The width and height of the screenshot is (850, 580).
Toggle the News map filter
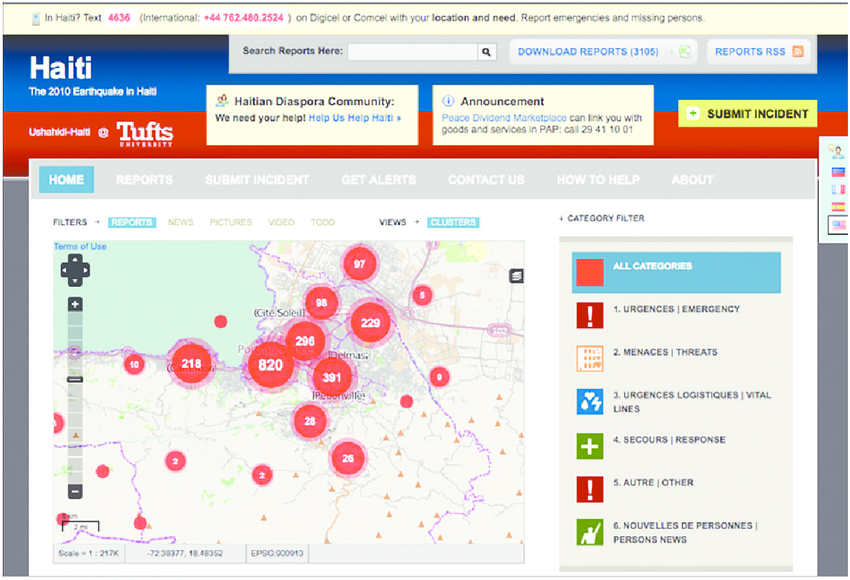point(181,222)
